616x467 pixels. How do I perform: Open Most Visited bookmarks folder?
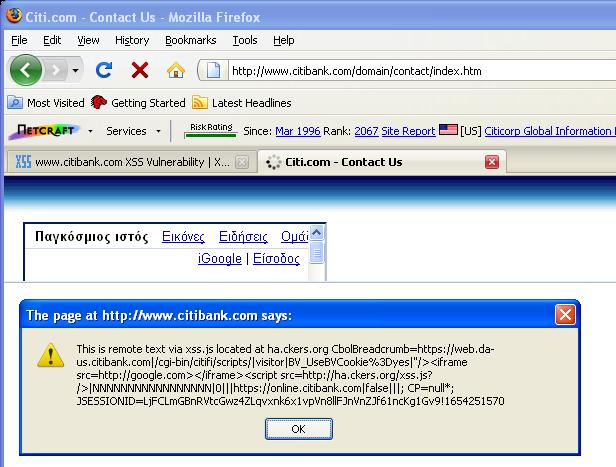(x=46, y=103)
